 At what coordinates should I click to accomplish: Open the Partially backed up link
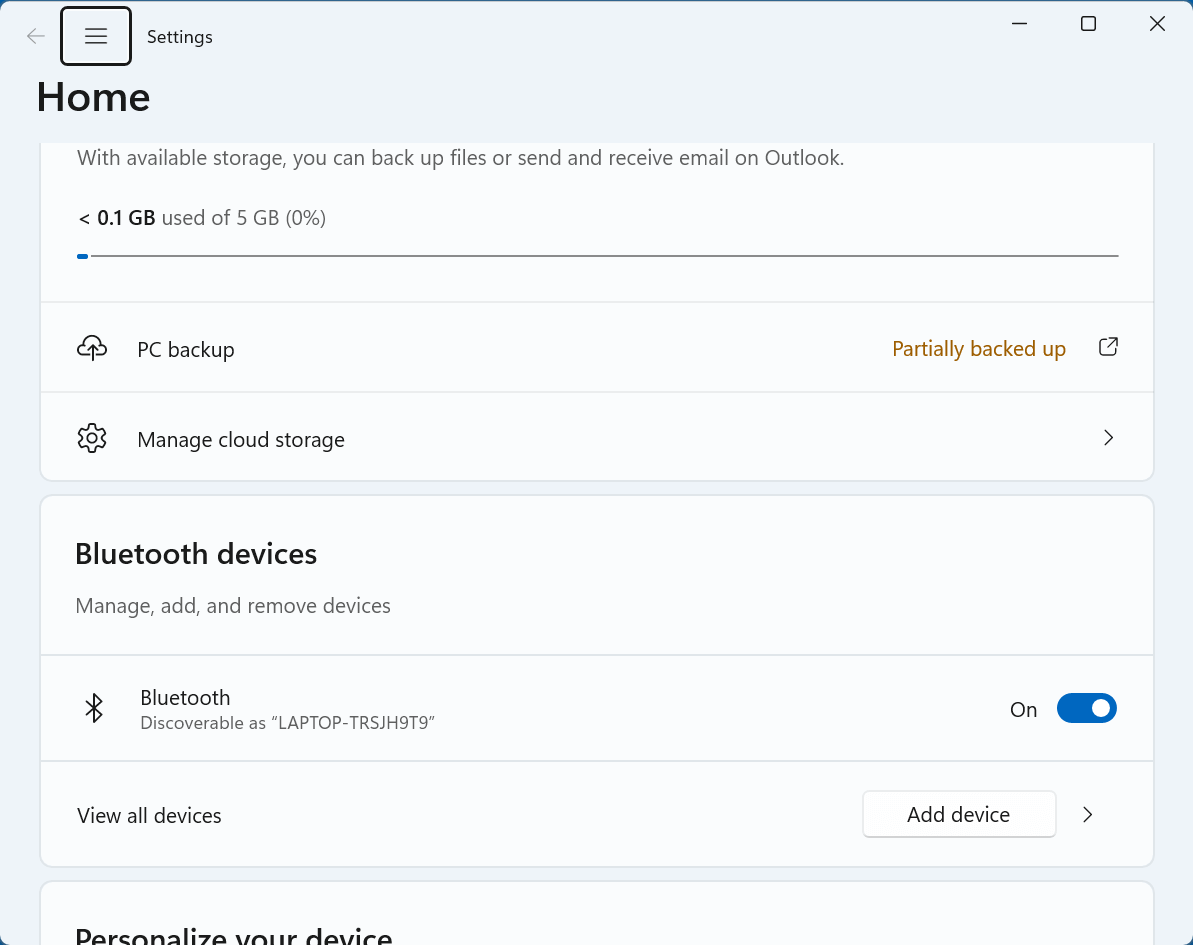[x=978, y=348]
